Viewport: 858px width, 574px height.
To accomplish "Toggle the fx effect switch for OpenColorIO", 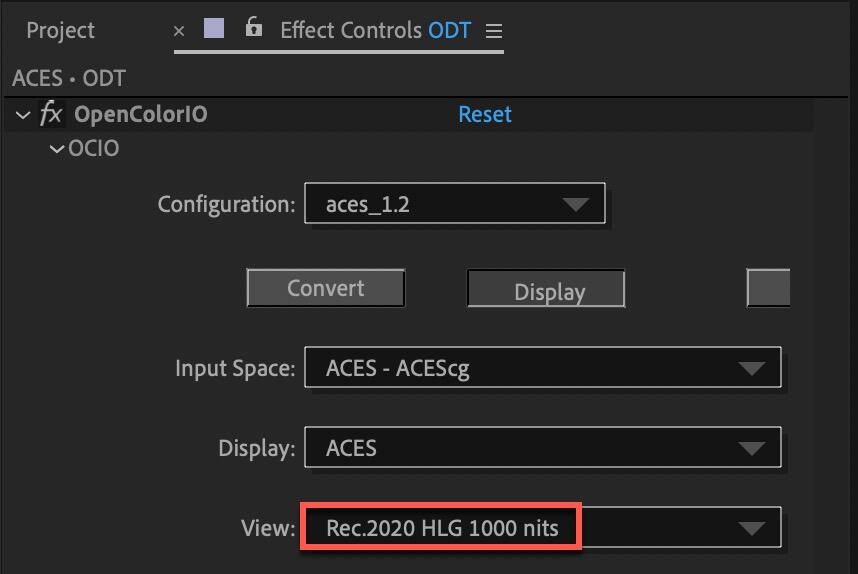I will coord(51,114).
